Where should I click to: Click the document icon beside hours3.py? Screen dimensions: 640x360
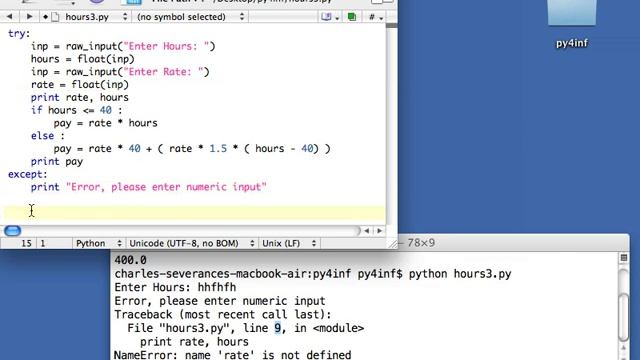tap(56, 17)
